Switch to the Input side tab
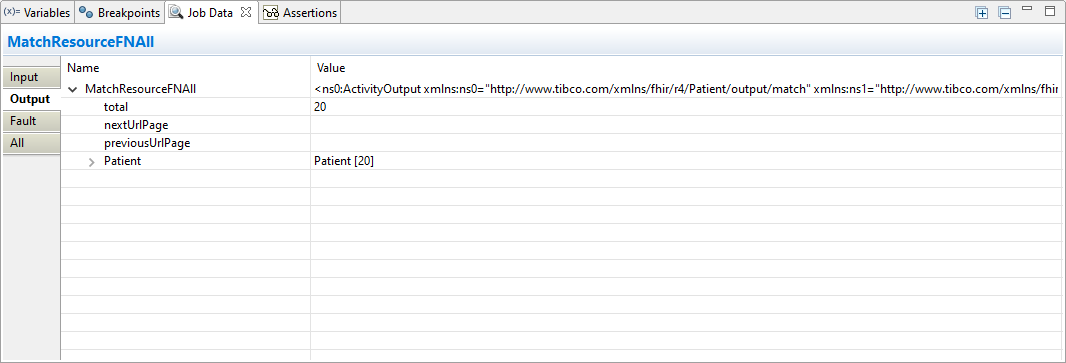This screenshot has width=1066, height=363. point(24,77)
